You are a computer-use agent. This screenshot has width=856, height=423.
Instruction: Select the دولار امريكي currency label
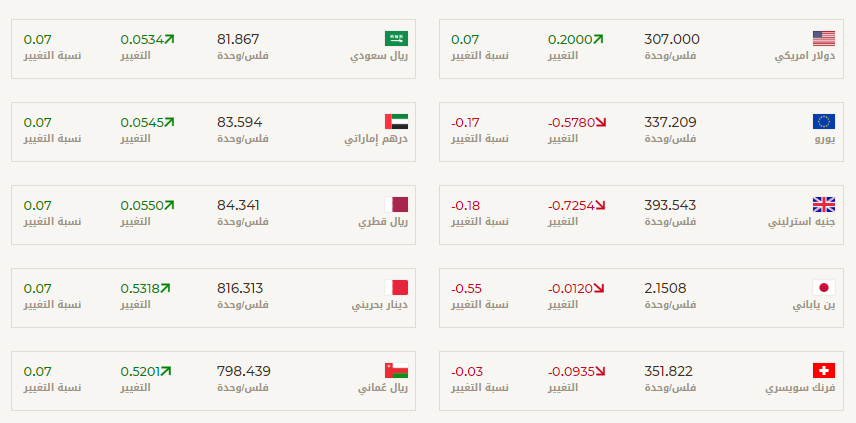coord(805,56)
